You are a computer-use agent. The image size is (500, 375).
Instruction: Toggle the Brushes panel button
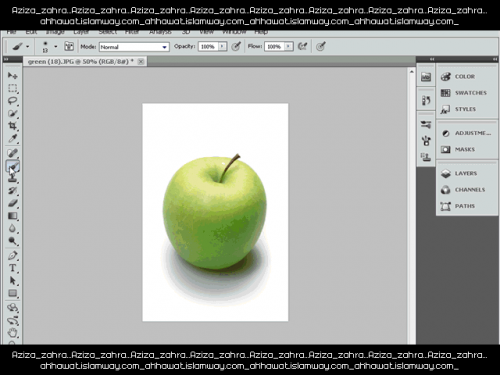(x=69, y=46)
